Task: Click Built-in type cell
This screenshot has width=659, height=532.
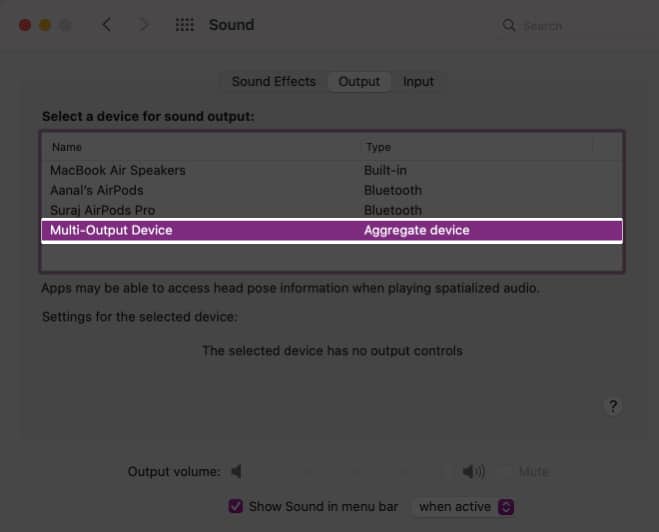Action: tap(385, 170)
